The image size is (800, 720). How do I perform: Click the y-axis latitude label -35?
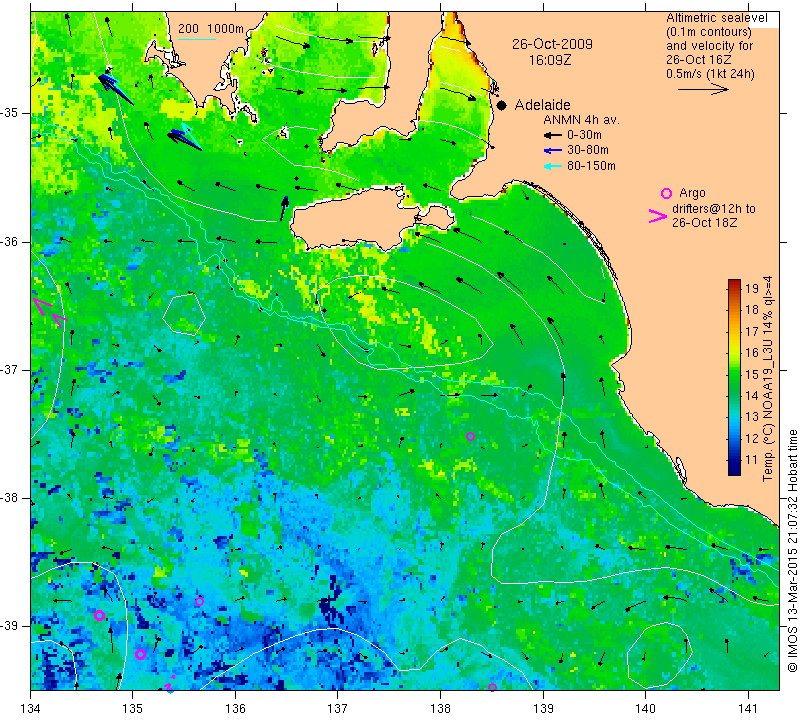pos(10,113)
